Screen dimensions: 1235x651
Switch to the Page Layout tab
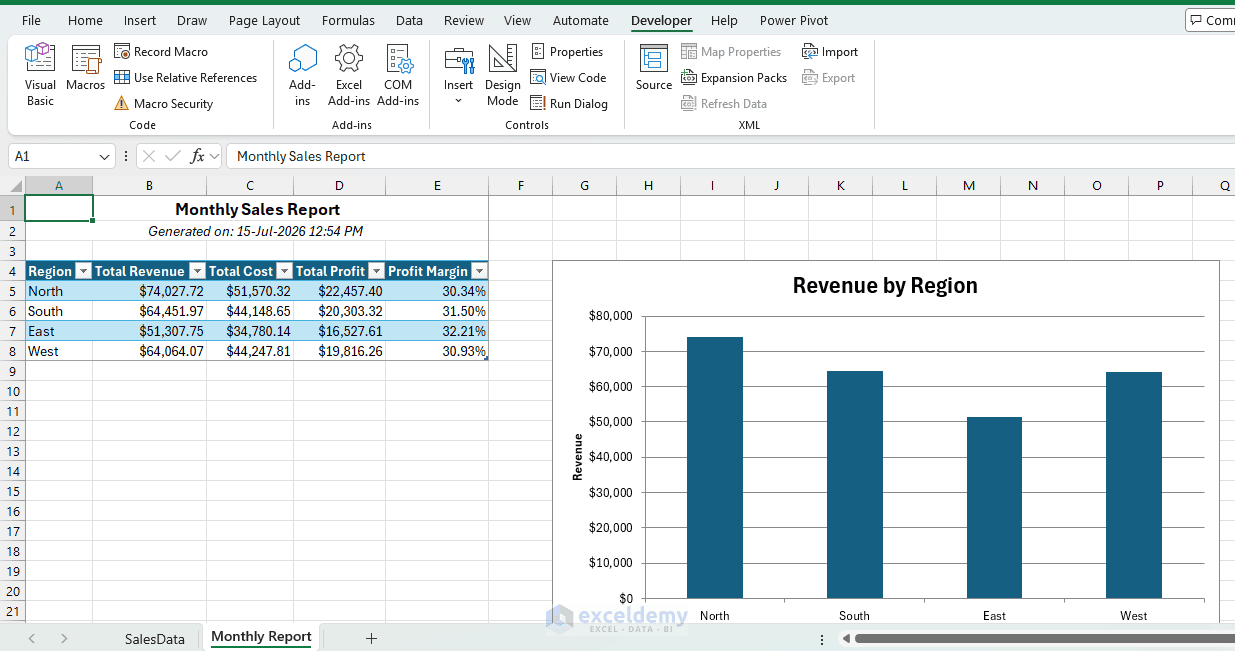(264, 20)
